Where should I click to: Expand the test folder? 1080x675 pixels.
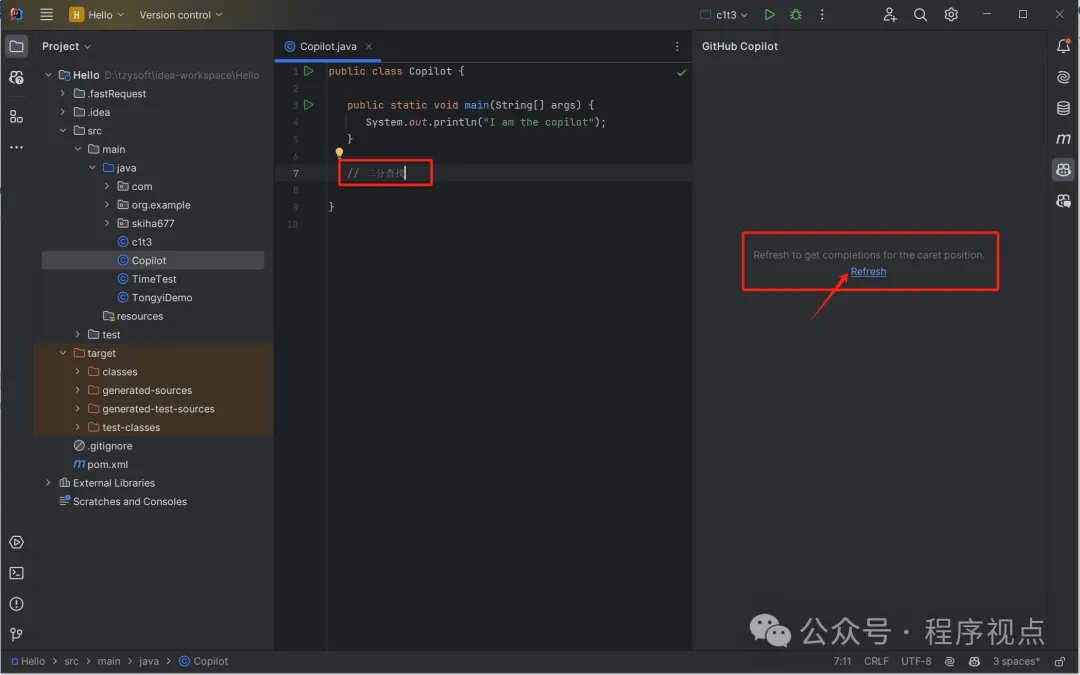pos(77,335)
